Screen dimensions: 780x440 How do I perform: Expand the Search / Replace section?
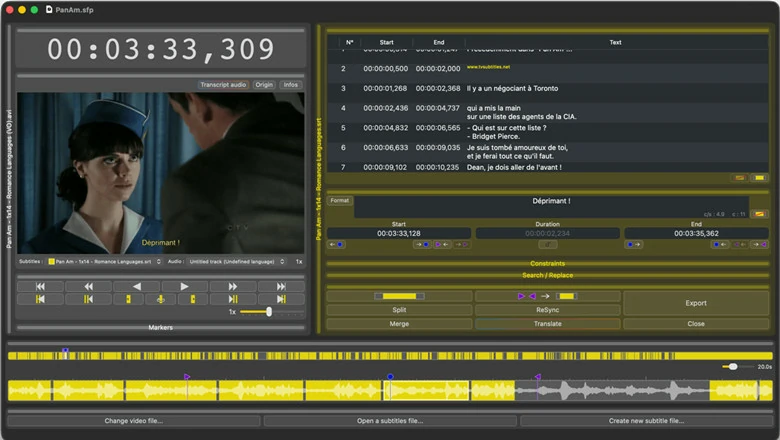[x=547, y=275]
